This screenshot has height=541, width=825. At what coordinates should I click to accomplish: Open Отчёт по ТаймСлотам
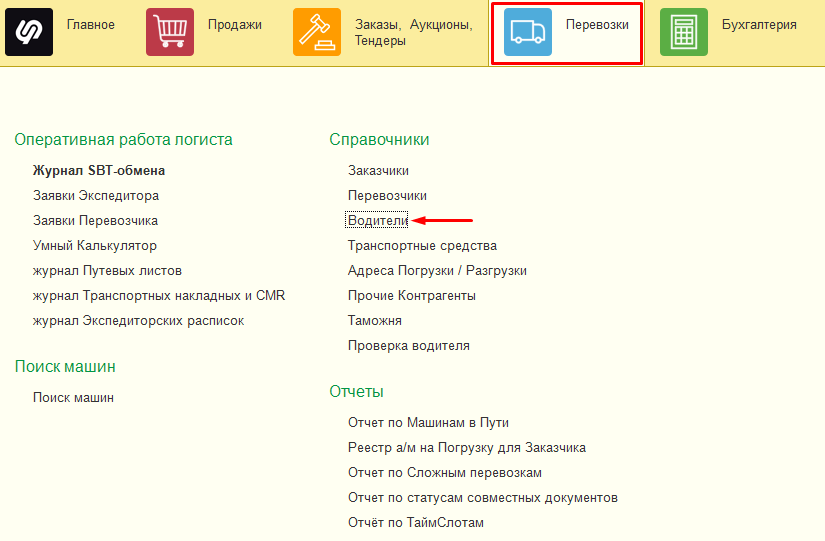[x=416, y=523]
